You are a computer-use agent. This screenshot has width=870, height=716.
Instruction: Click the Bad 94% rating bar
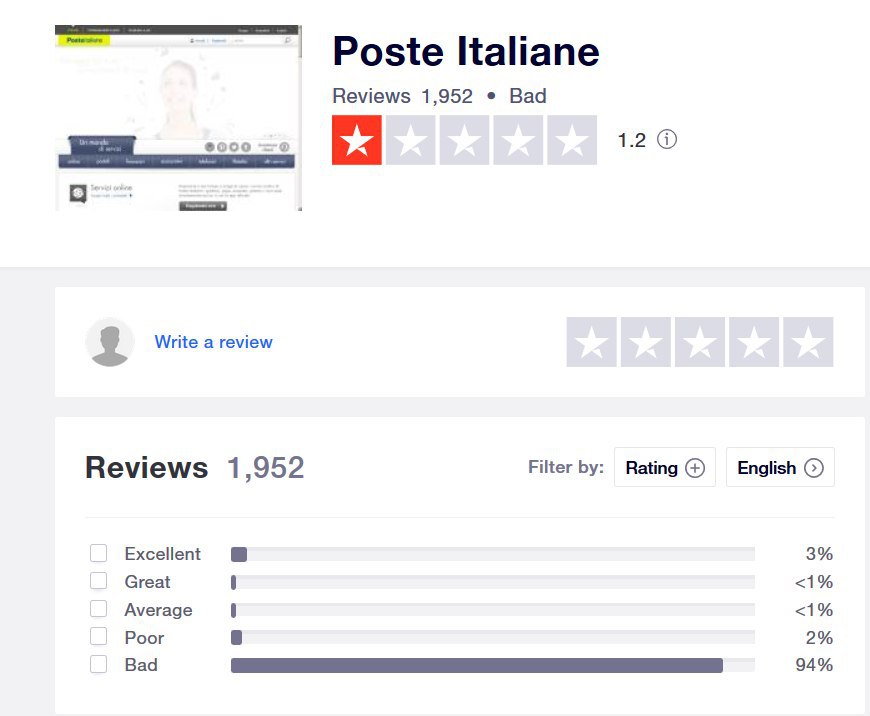pyautogui.click(x=493, y=665)
